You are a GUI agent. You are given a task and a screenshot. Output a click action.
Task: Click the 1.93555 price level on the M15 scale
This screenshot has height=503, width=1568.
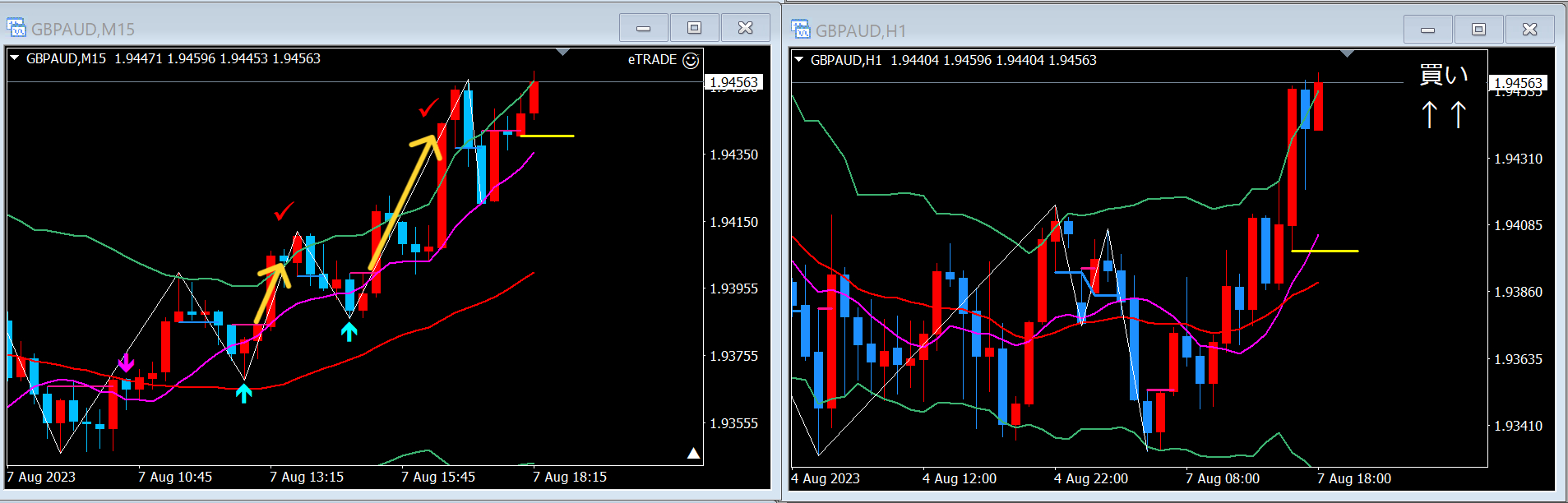point(734,423)
